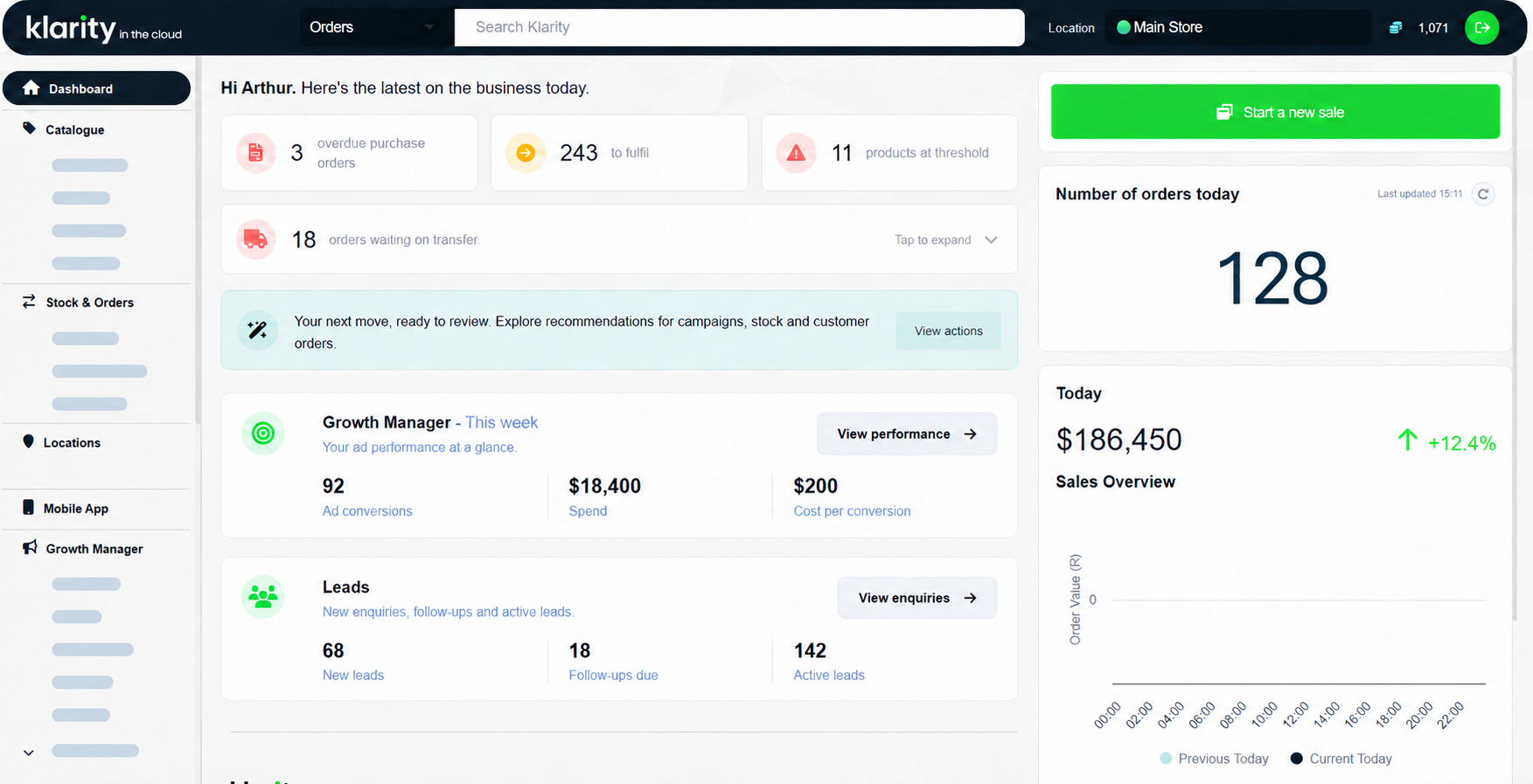Click the coins credits icon beside 1,071
1533x784 pixels.
click(x=1396, y=28)
